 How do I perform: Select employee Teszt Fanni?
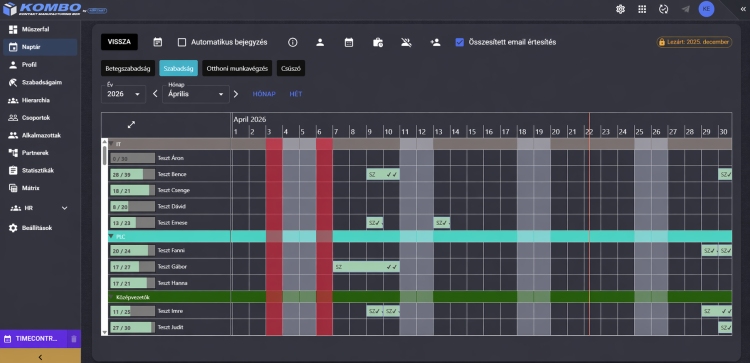click(171, 251)
